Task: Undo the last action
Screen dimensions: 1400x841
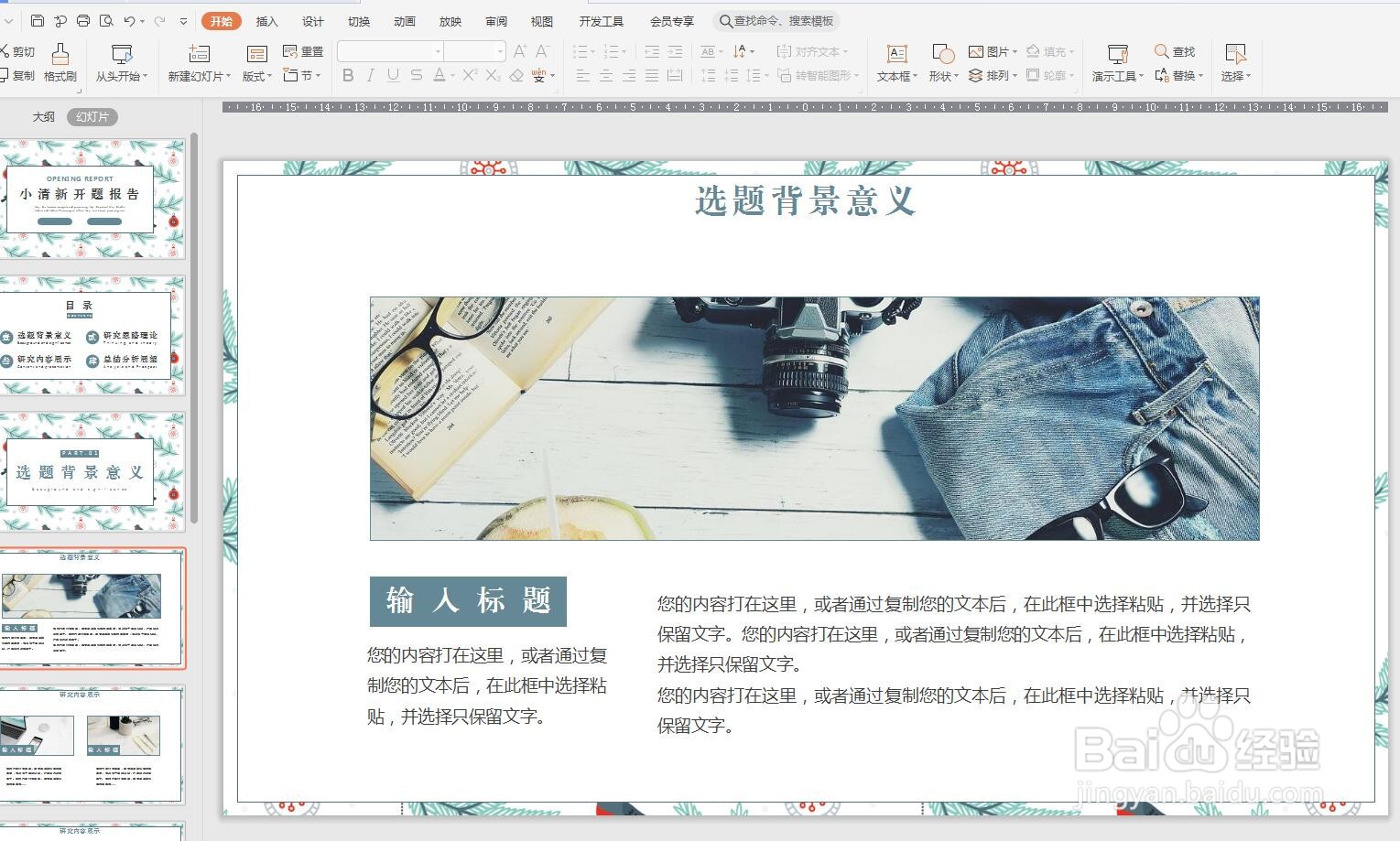Action: tap(130, 20)
